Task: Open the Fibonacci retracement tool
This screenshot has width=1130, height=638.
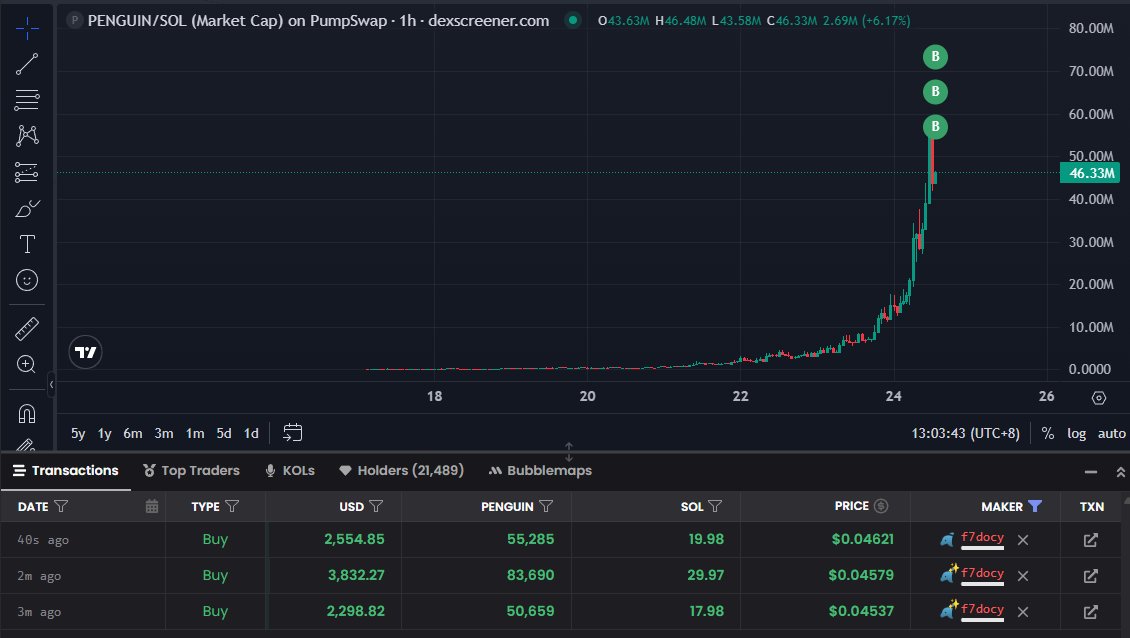Action: [x=27, y=99]
